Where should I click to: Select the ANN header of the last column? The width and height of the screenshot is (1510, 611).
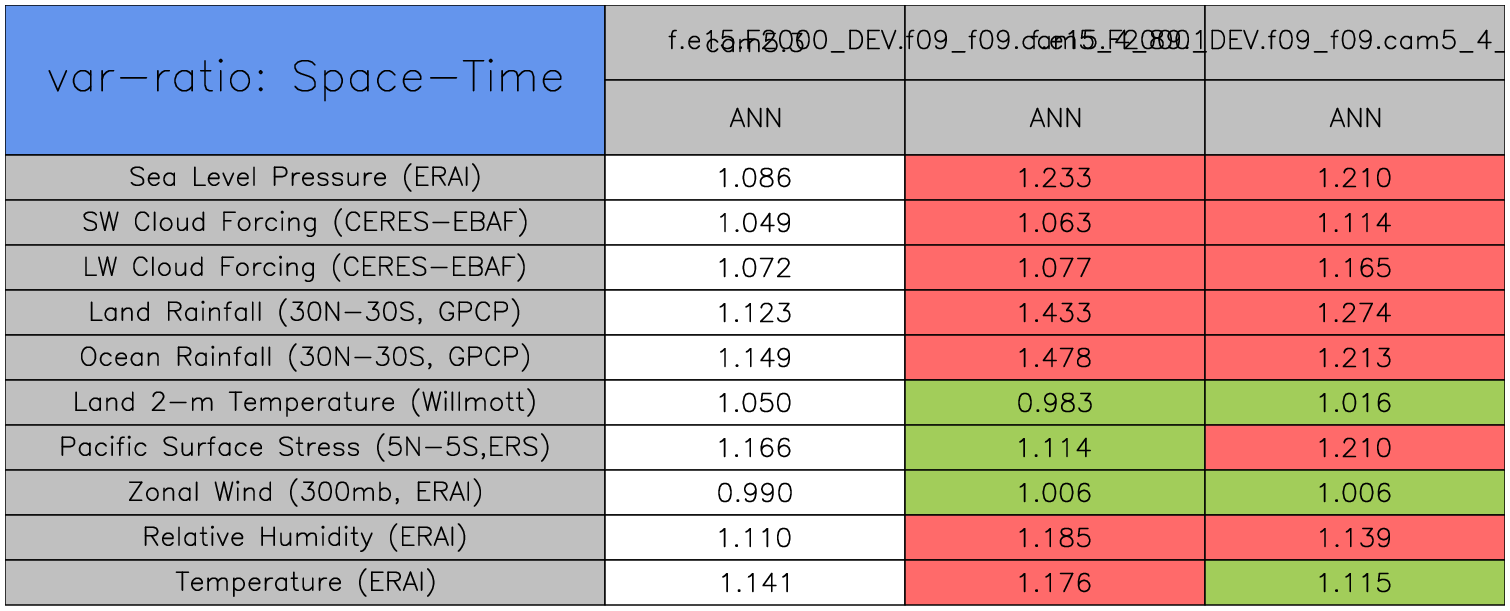click(1355, 118)
